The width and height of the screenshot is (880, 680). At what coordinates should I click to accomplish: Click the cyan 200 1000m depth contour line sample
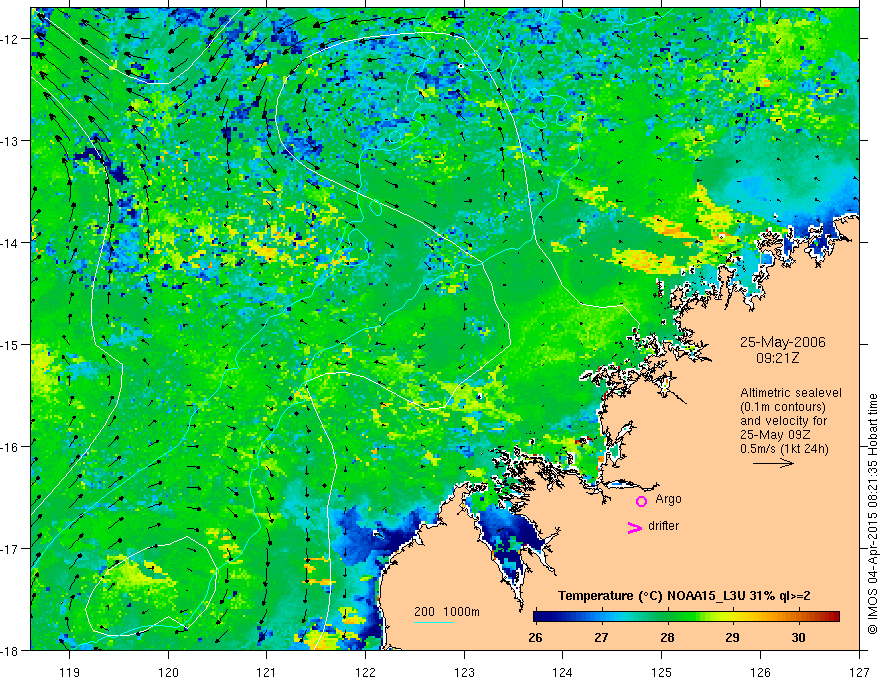pyautogui.click(x=433, y=622)
